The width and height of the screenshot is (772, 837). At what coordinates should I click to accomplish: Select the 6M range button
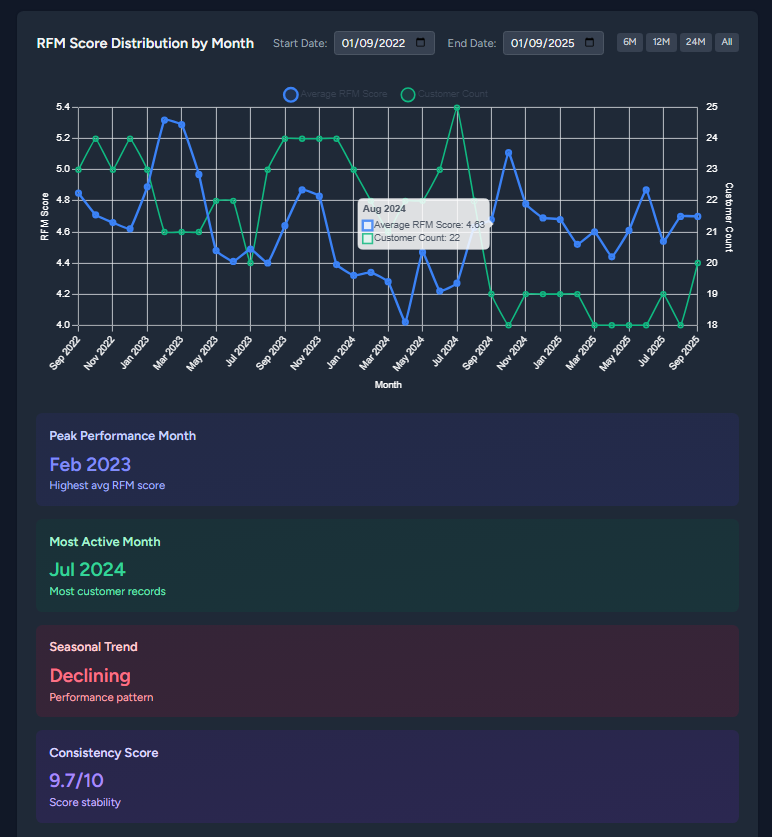tap(629, 42)
